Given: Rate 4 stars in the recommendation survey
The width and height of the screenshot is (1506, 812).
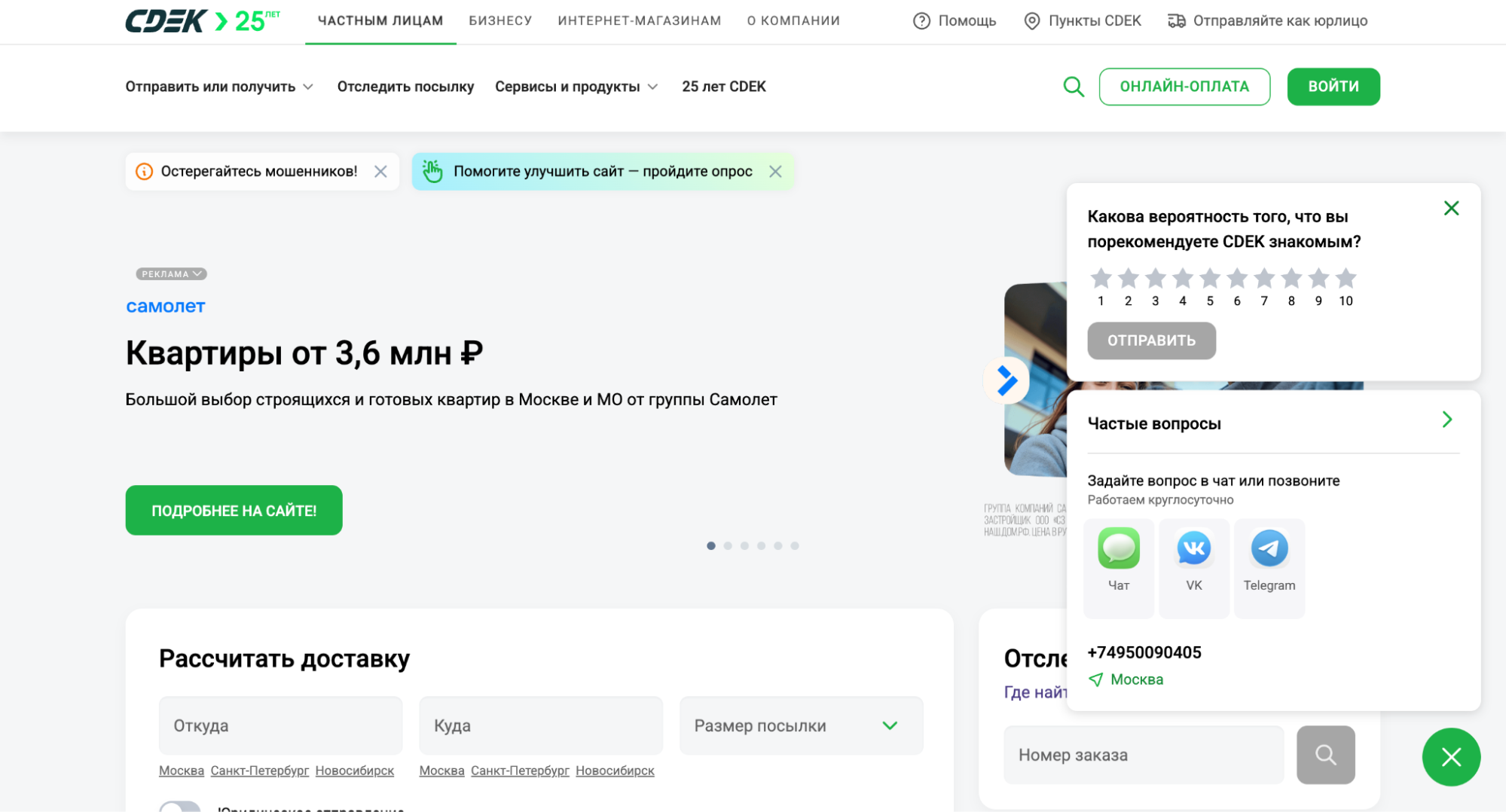Looking at the screenshot, I should [x=1183, y=279].
